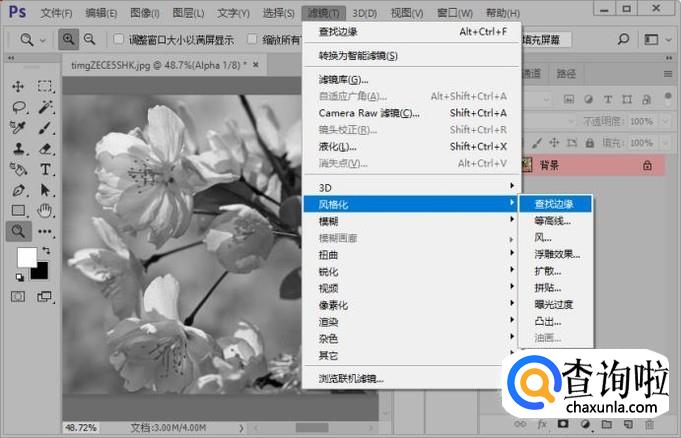Filter layers by shape layer icon
This screenshot has height=438, width=681.
(x=627, y=100)
